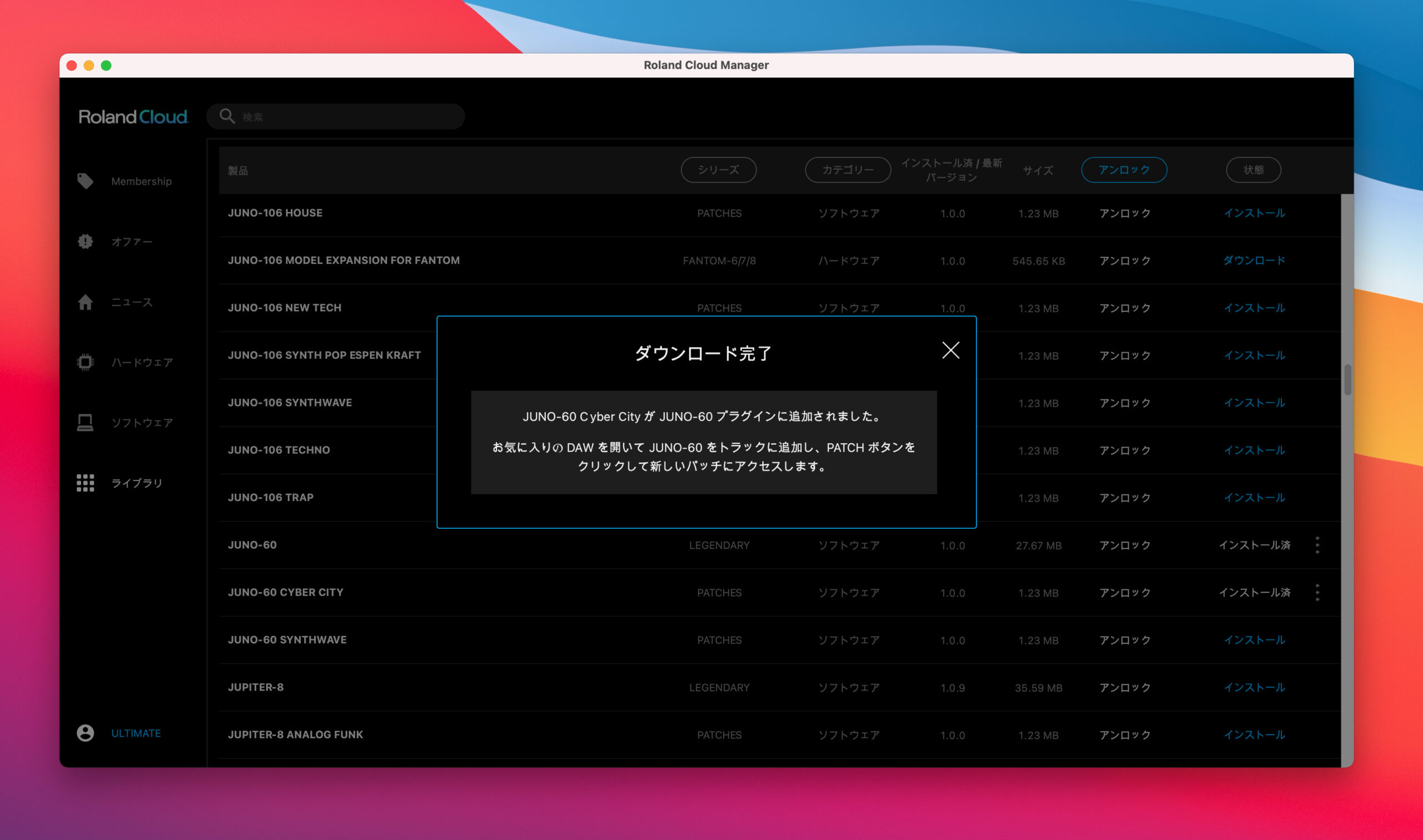Open the three-dot menu for JUNO-60 row
This screenshot has width=1423, height=840.
pyautogui.click(x=1318, y=545)
